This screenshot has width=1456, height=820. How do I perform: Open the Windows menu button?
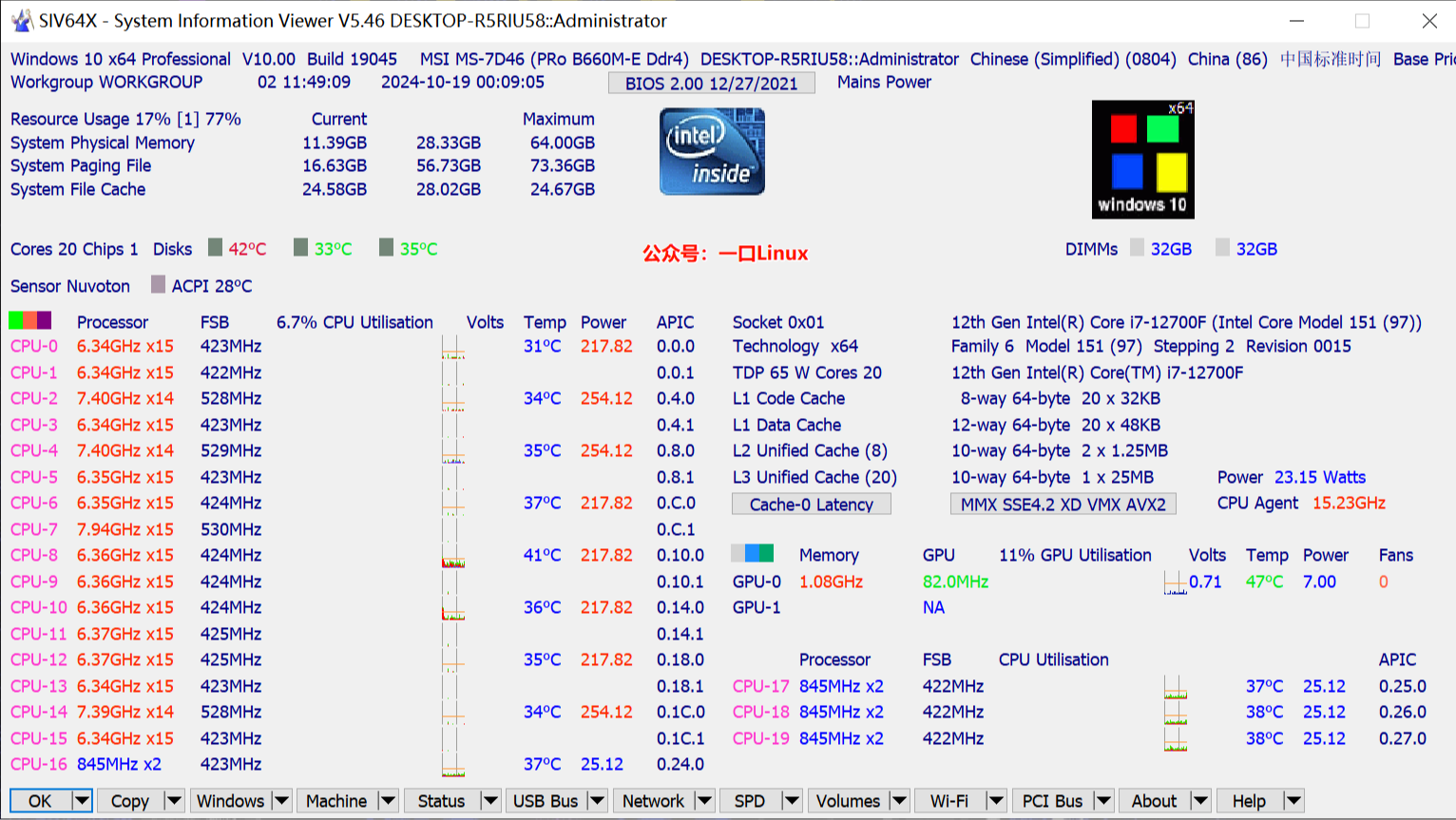[x=230, y=801]
